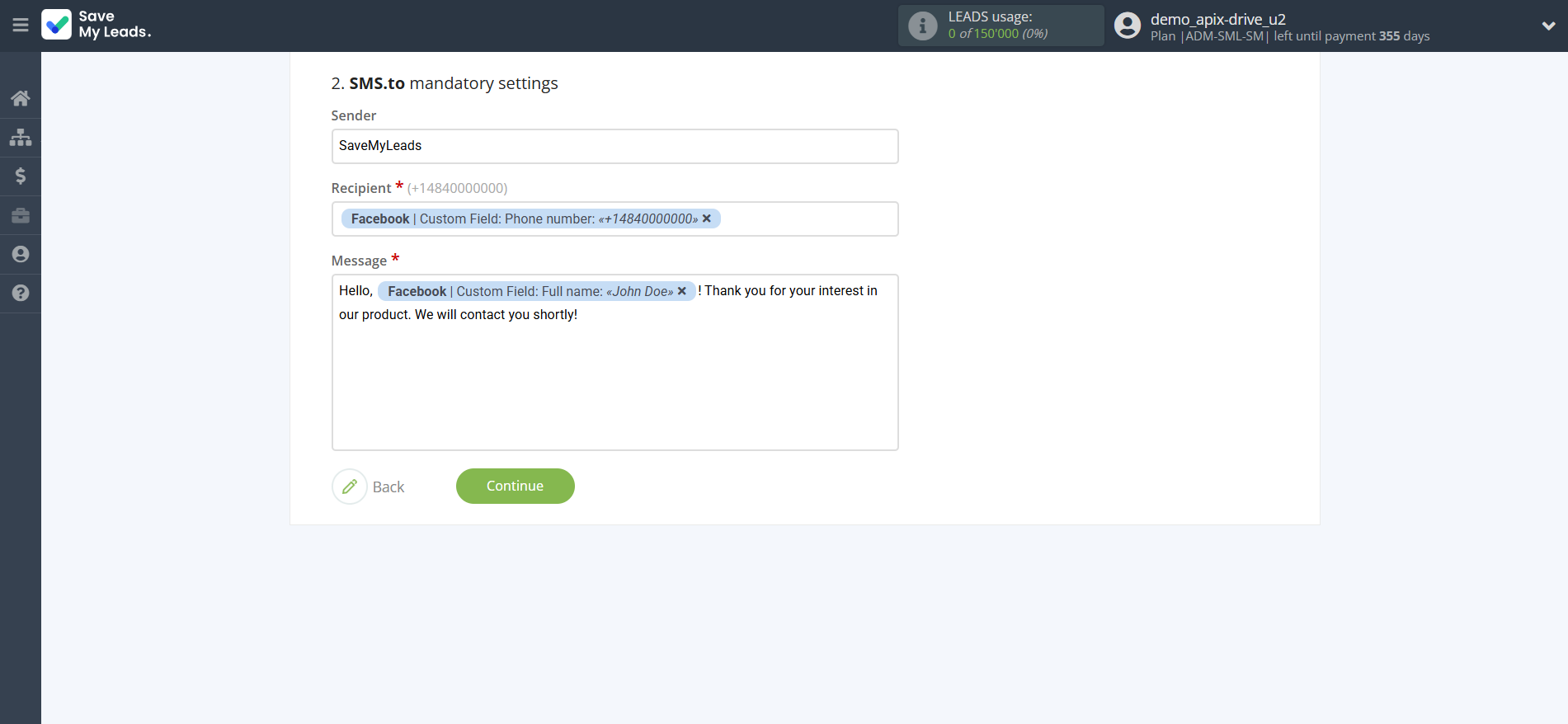Remove the Phone number tag from Recipient
This screenshot has height=724, width=1568.
(707, 219)
